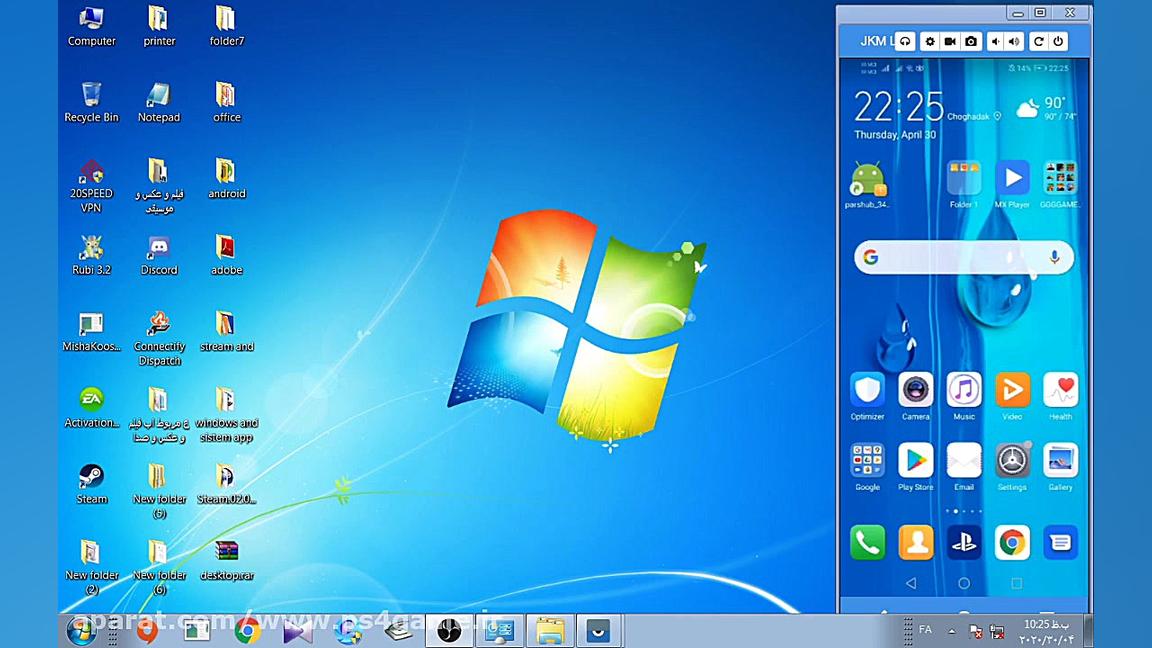Select the folder7 desktop folder
Image resolution: width=1152 pixels, height=648 pixels.
tap(226, 26)
